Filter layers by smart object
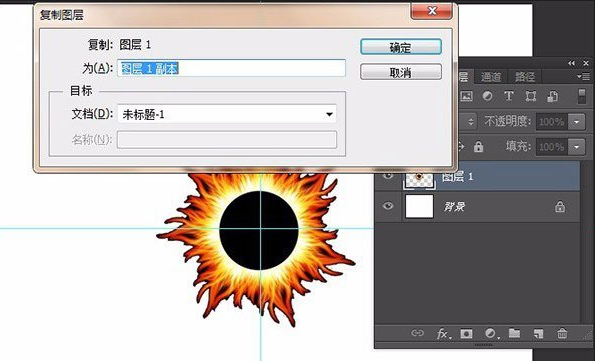 click(552, 96)
